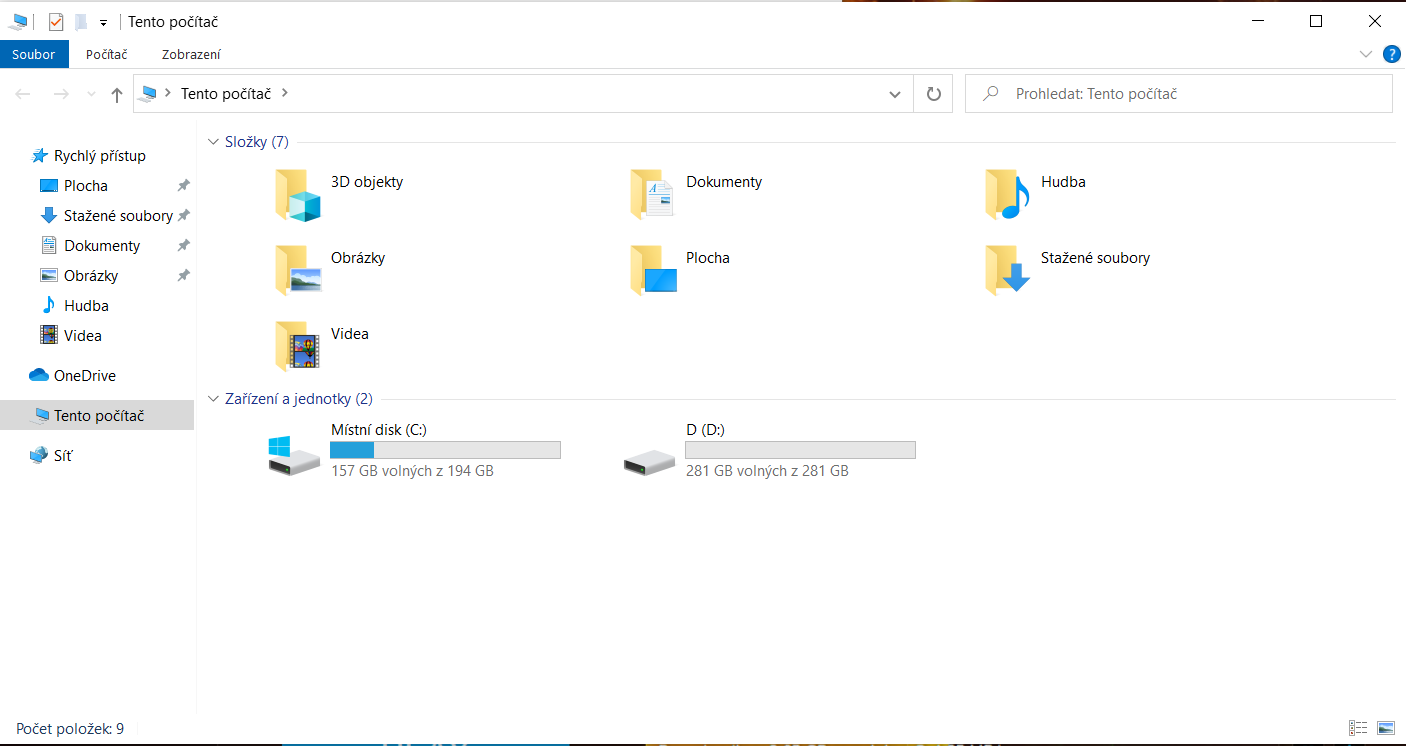Click the "3D objekty" folder name
The width and height of the screenshot is (1406, 746).
(x=367, y=182)
